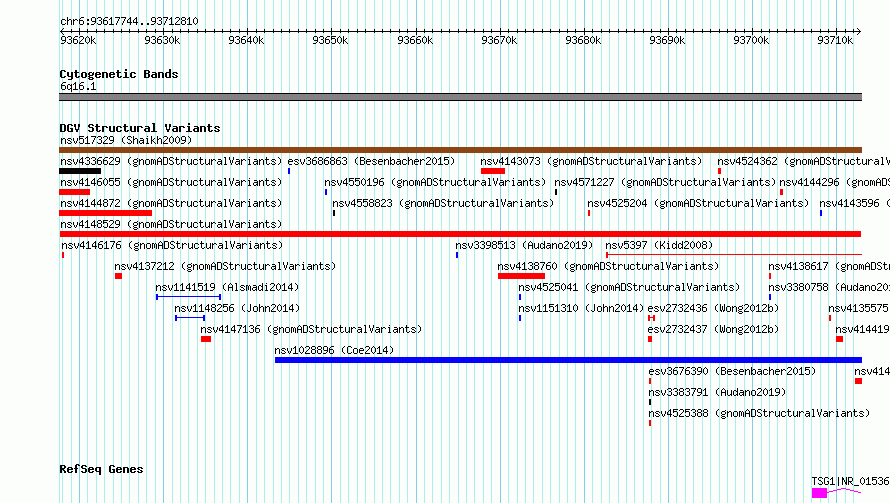Select the red nsv4144872 variant bar

106,213
